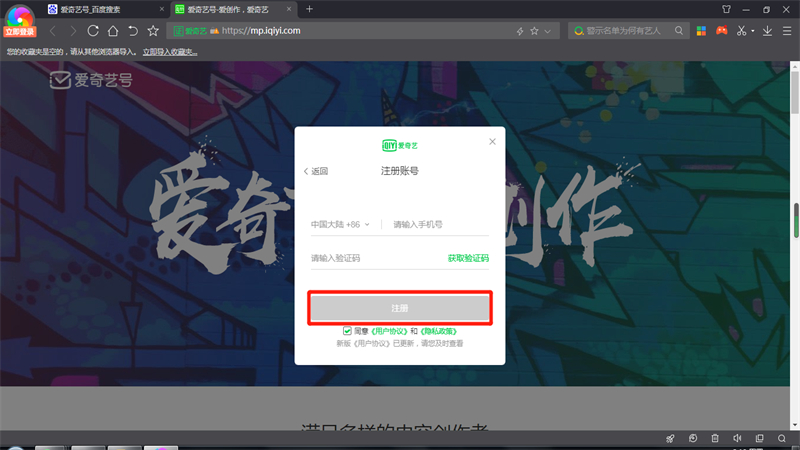The image size is (800, 450).
Task: Mute page sound via status bar speaker icon
Action: coord(737,438)
